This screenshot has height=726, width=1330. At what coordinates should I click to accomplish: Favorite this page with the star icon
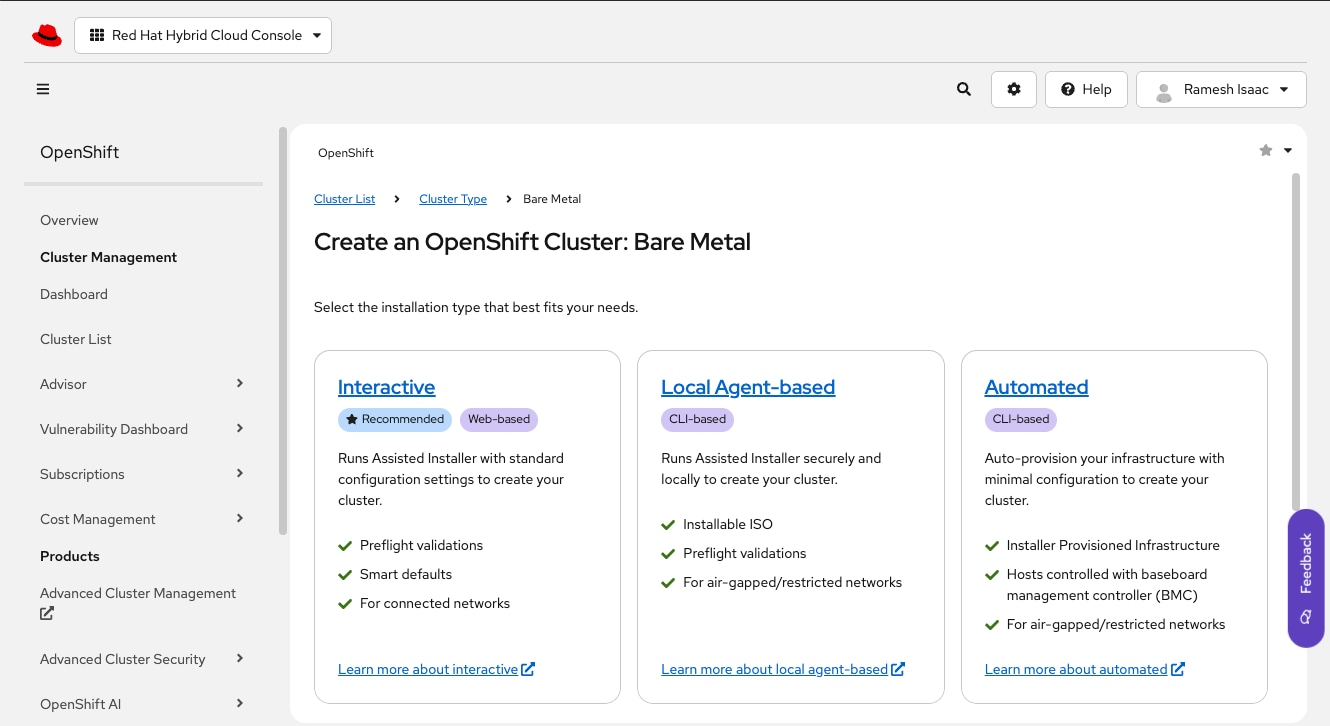(1266, 151)
